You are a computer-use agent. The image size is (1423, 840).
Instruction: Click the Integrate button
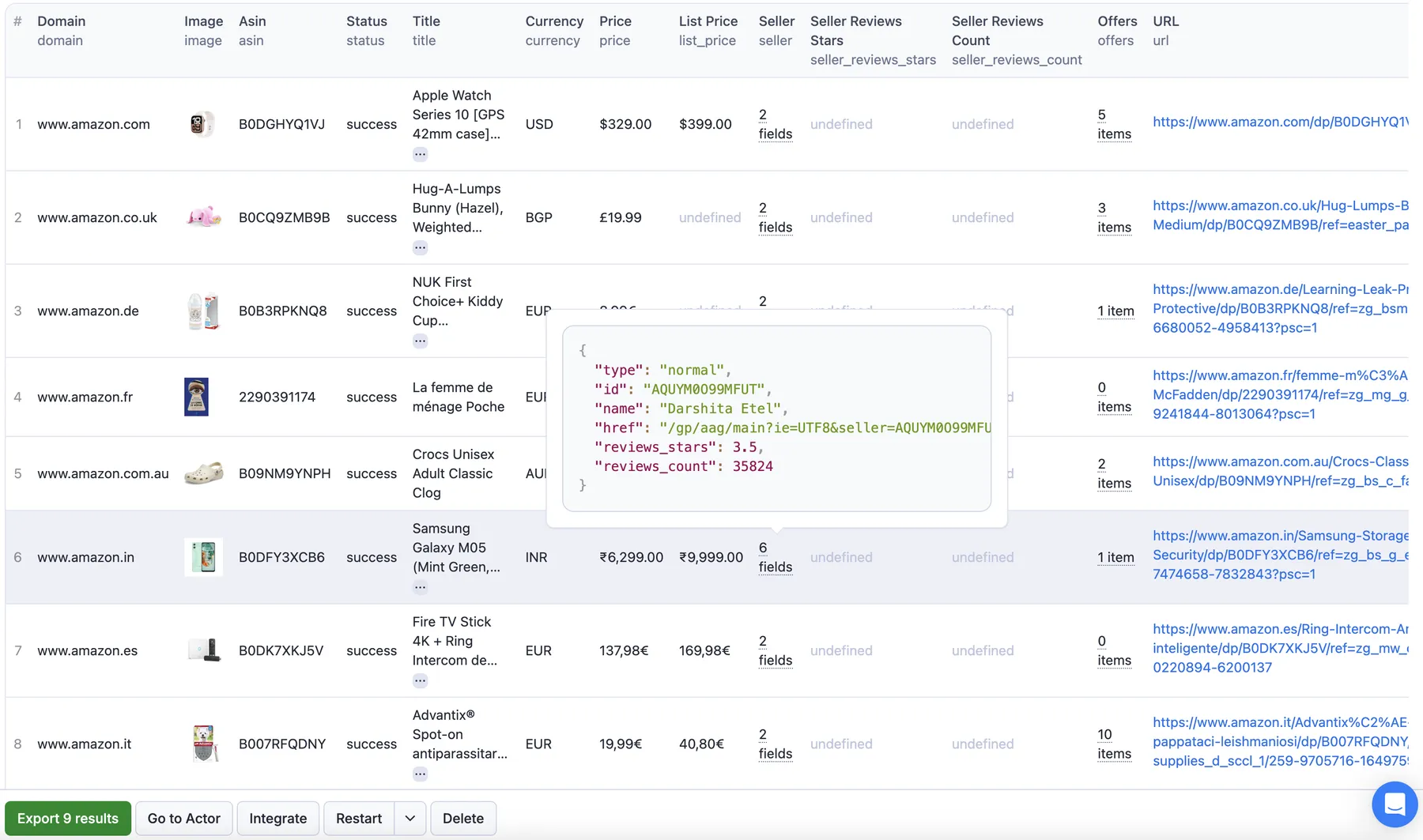pos(277,818)
